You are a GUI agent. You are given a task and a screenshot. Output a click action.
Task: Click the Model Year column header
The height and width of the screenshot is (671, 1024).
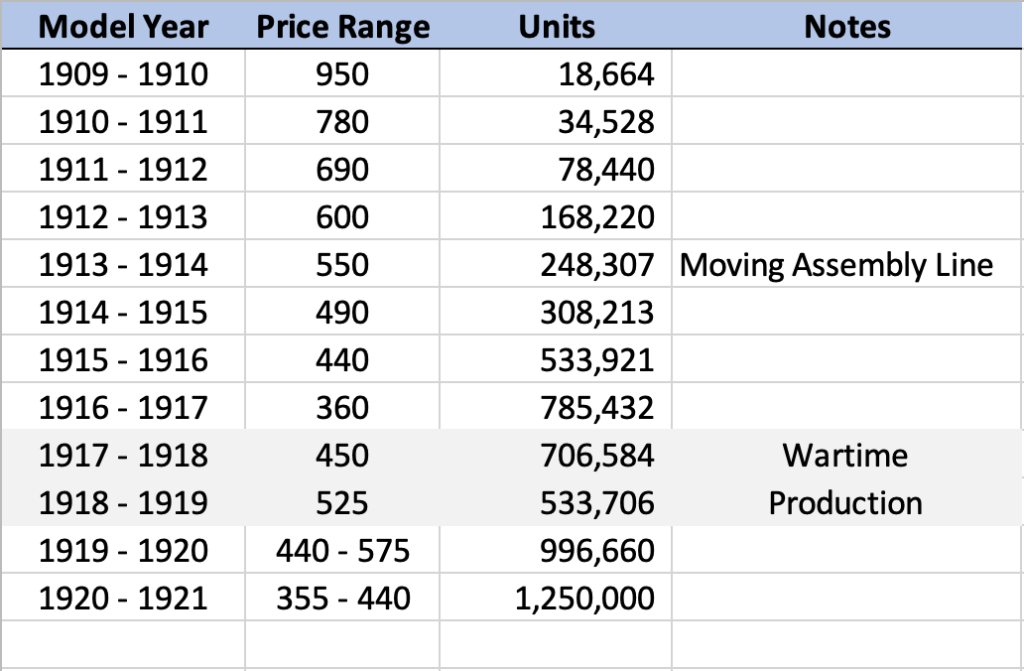point(123,27)
